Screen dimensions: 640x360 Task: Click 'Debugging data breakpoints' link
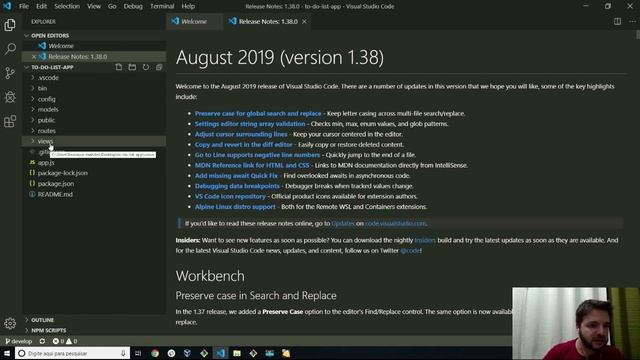[237, 186]
